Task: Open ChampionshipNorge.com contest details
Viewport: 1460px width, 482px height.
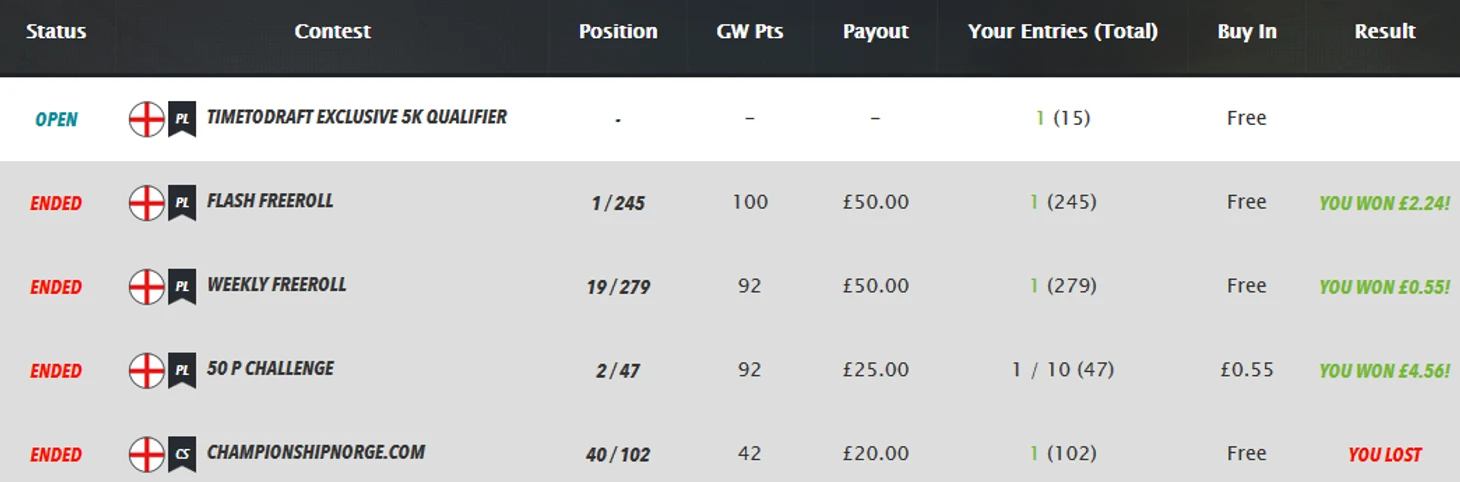Action: pyautogui.click(x=316, y=453)
